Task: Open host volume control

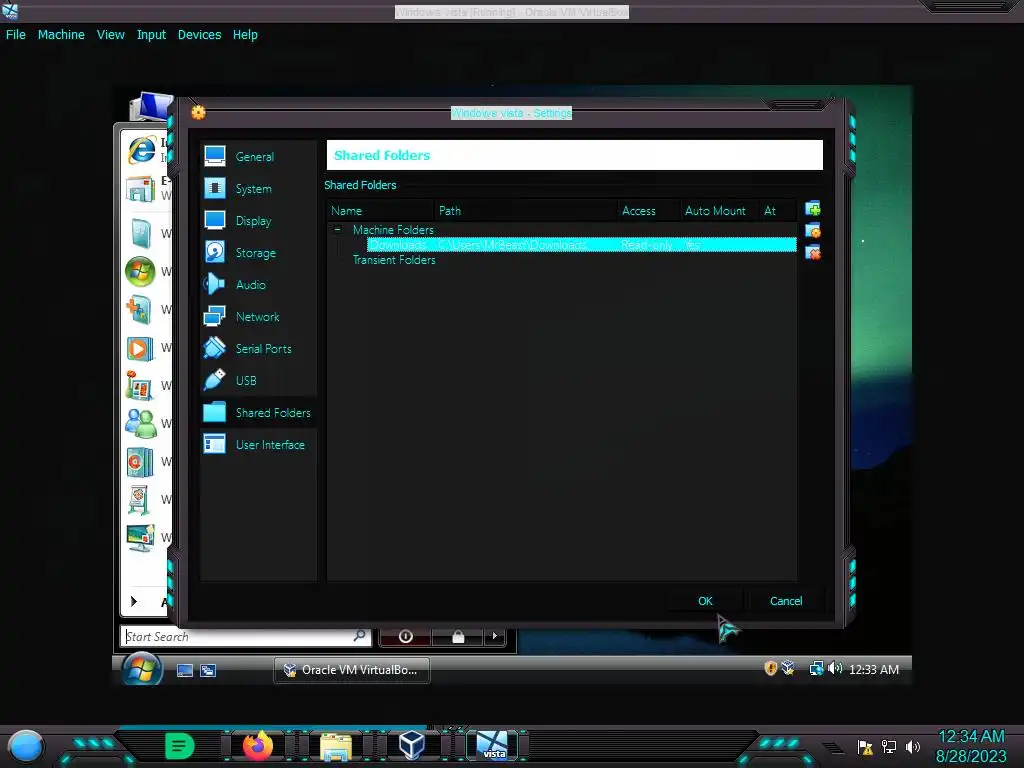Action: (x=913, y=746)
